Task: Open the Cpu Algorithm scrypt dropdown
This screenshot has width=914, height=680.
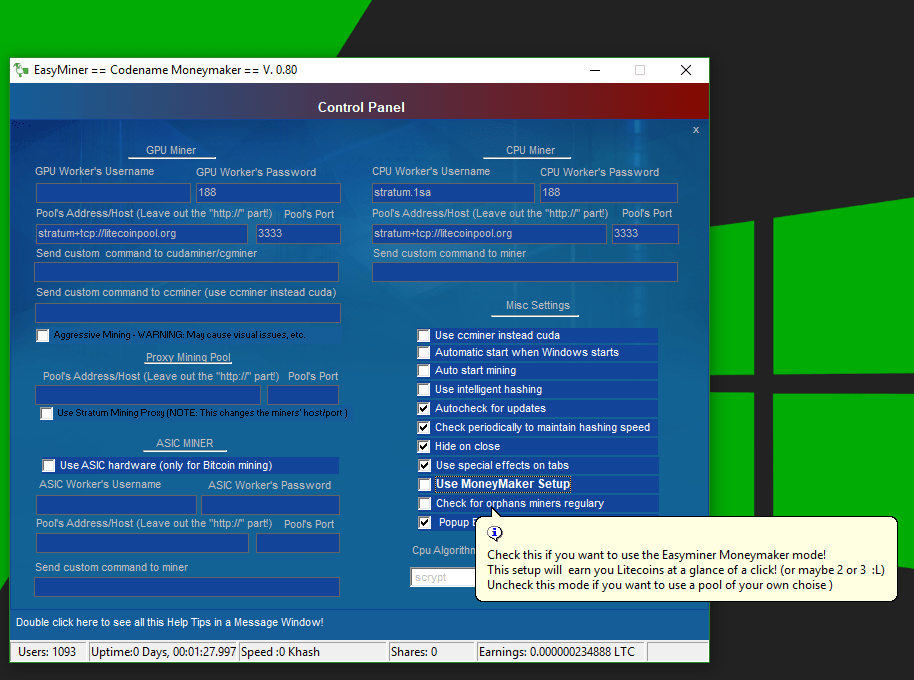Action: pyautogui.click(x=443, y=577)
